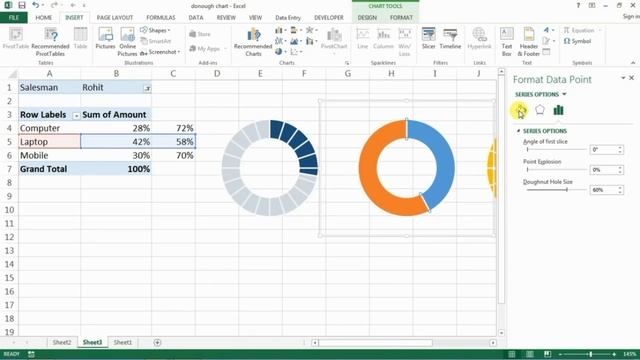Switch to HOME tab
Viewport: 640px width, 360px height.
[x=44, y=18]
